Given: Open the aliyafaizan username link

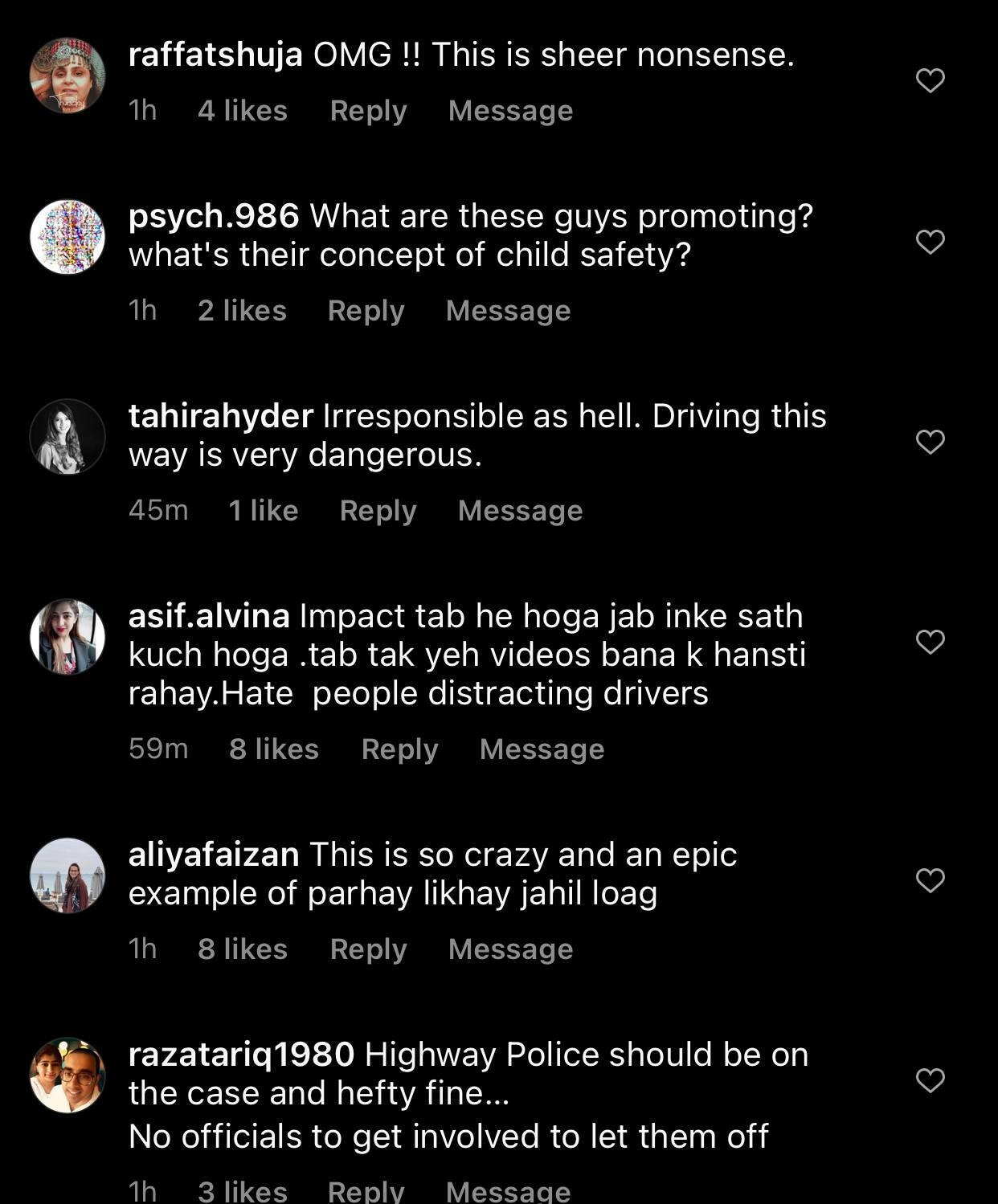Looking at the screenshot, I should tap(214, 855).
